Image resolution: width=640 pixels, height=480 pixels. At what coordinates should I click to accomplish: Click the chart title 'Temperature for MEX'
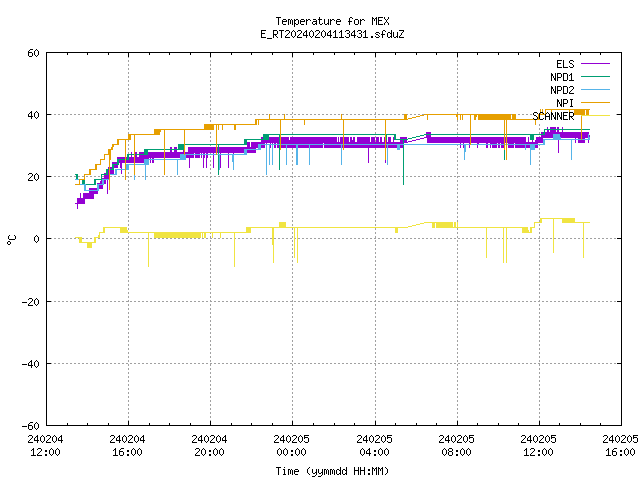point(332,21)
